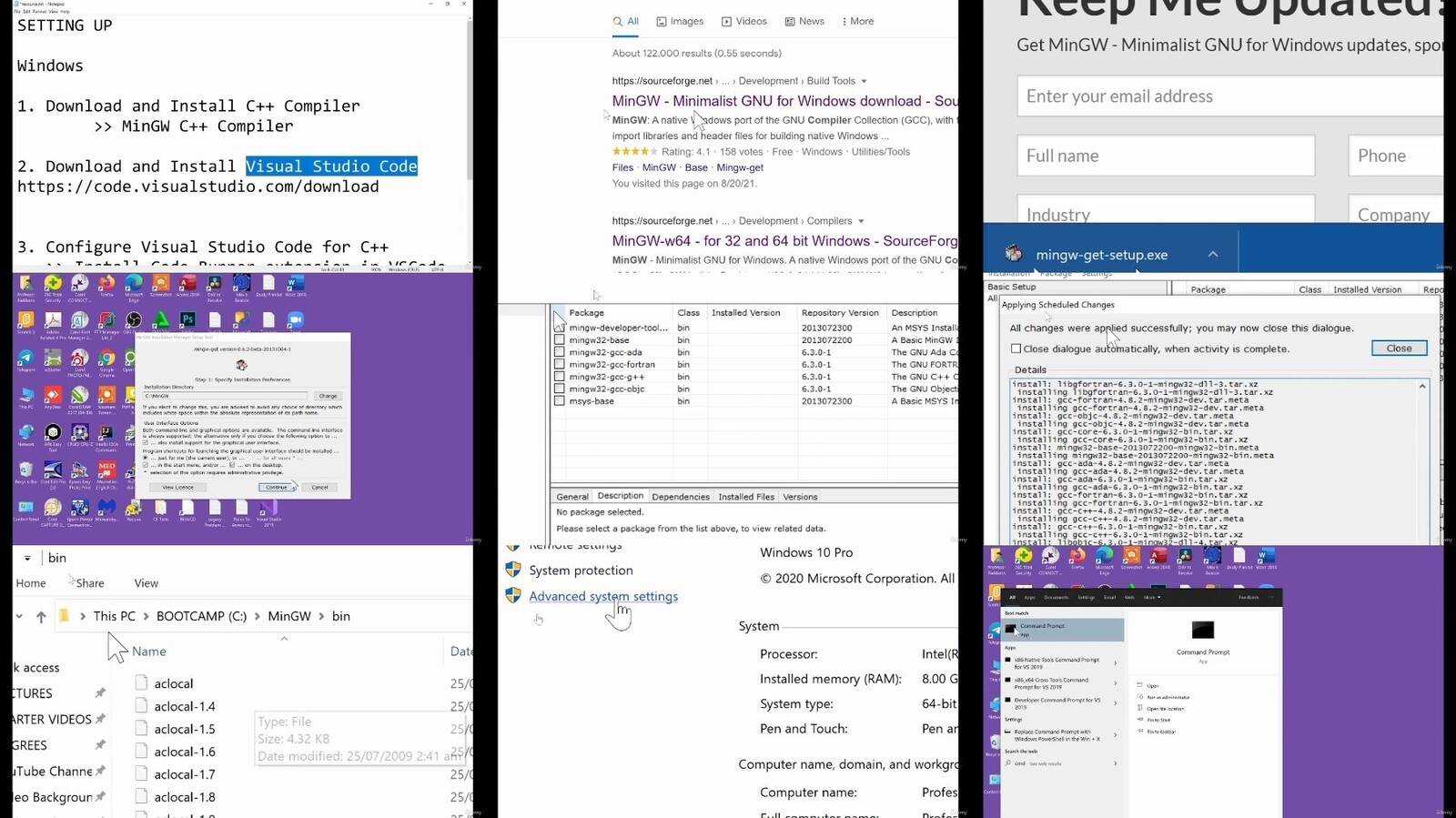The width and height of the screenshot is (1456, 818).
Task: Open Visual Studio 2019 icon on installer desktop
Action: [x=268, y=507]
